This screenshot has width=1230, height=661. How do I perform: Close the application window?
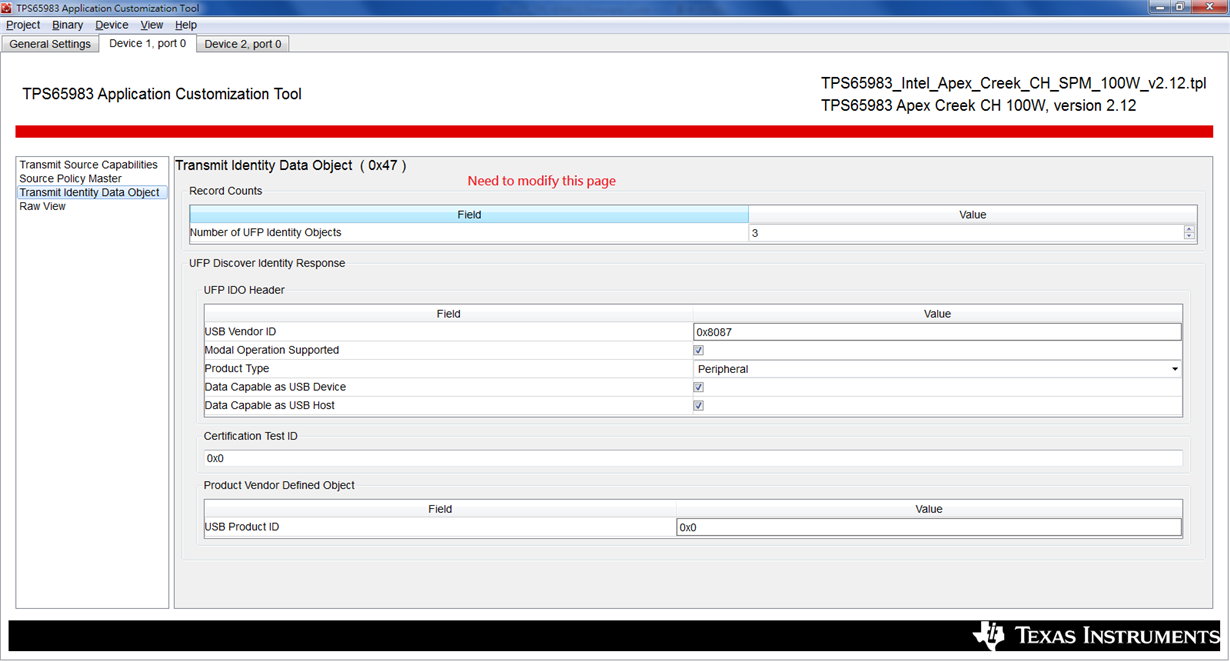pyautogui.click(x=1207, y=7)
